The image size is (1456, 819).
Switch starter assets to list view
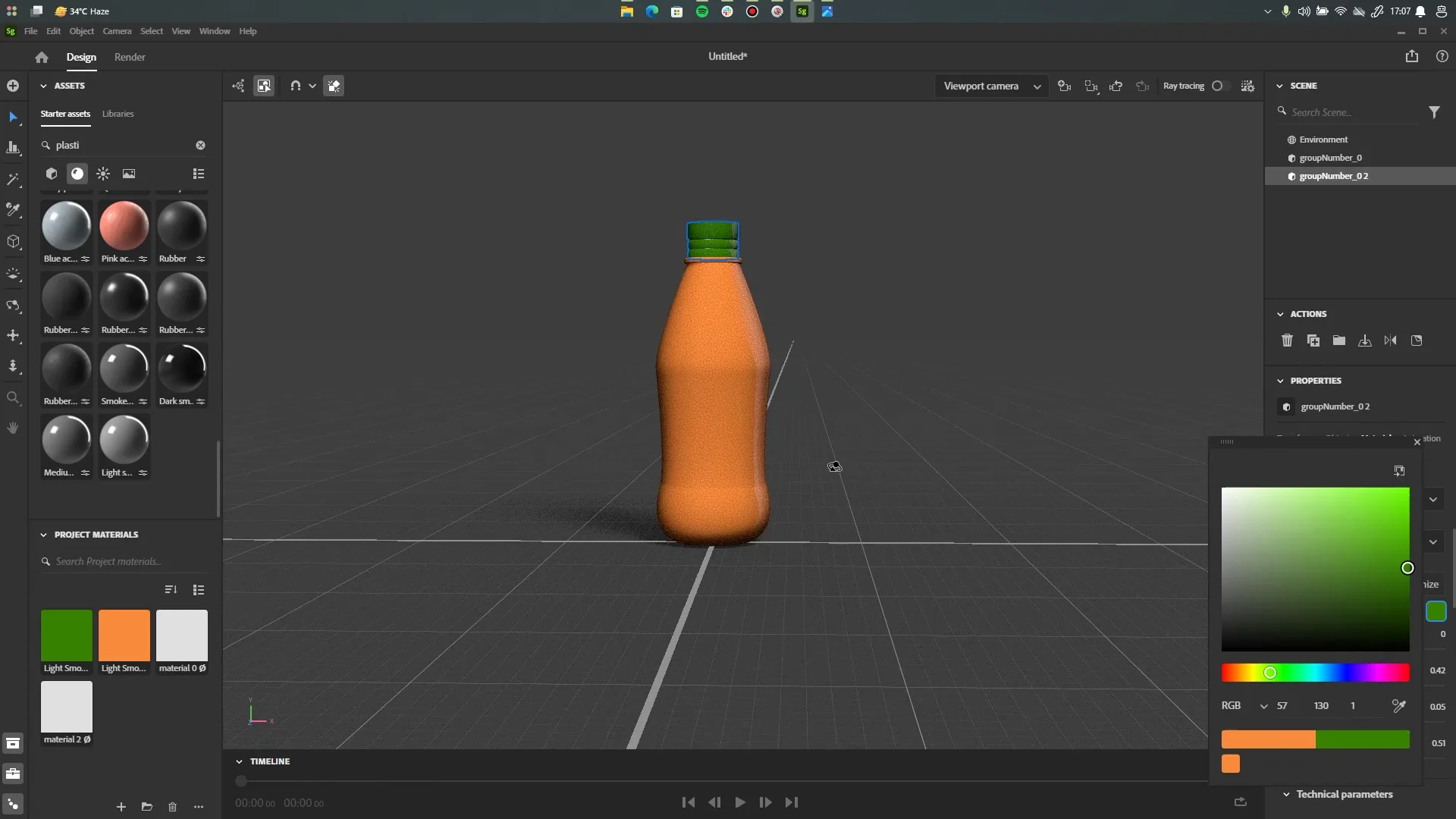[x=199, y=174]
